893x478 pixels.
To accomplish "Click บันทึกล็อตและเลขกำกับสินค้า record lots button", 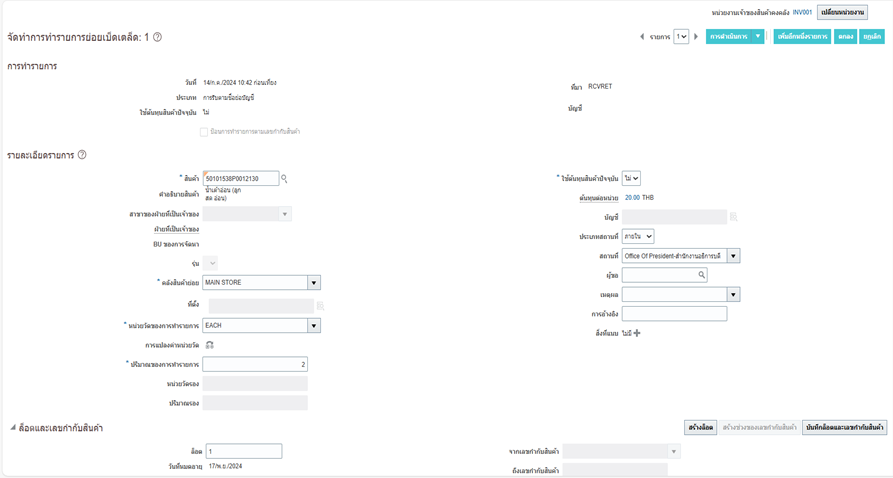I will point(845,427).
